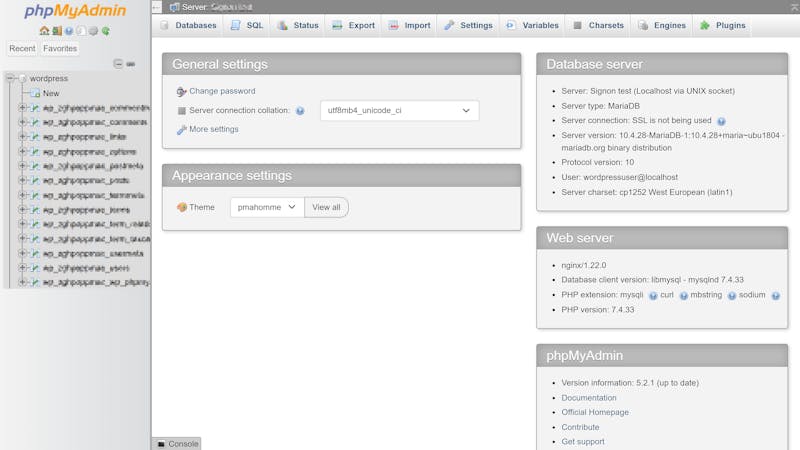Screen dimensions: 800x450
Task: Click the help icon after sodium extension
Action: pos(776,295)
